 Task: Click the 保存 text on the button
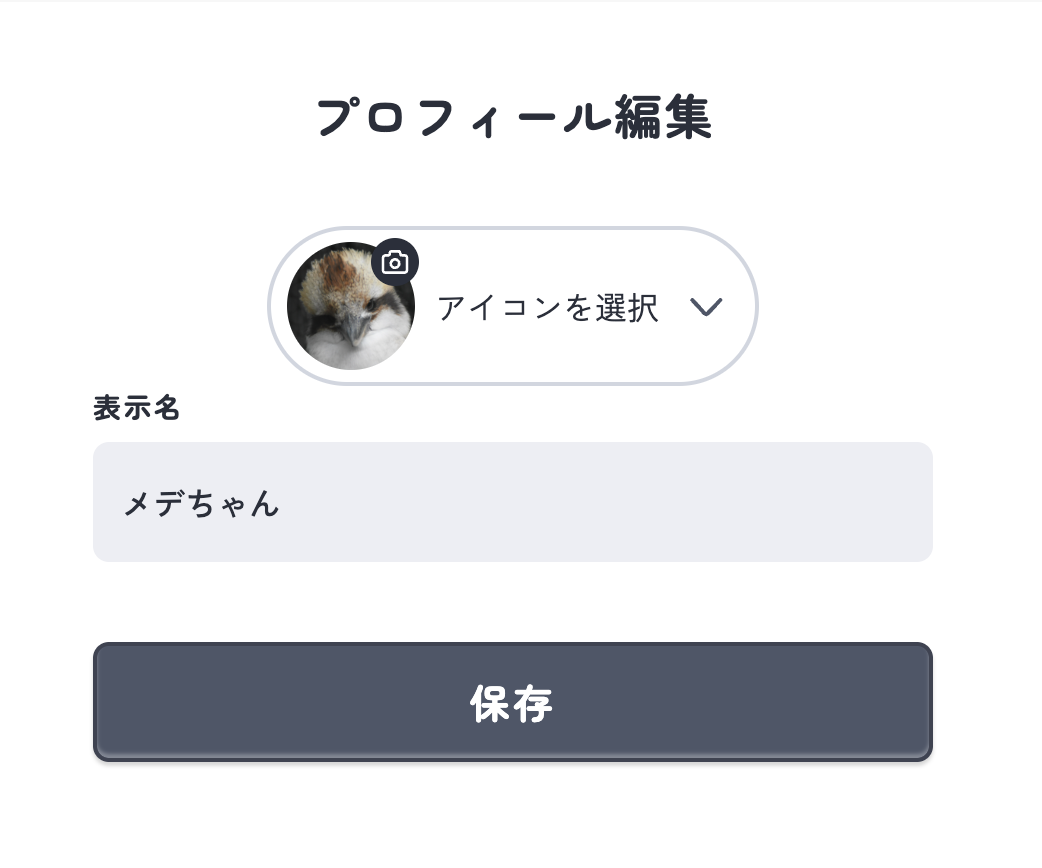pos(511,704)
